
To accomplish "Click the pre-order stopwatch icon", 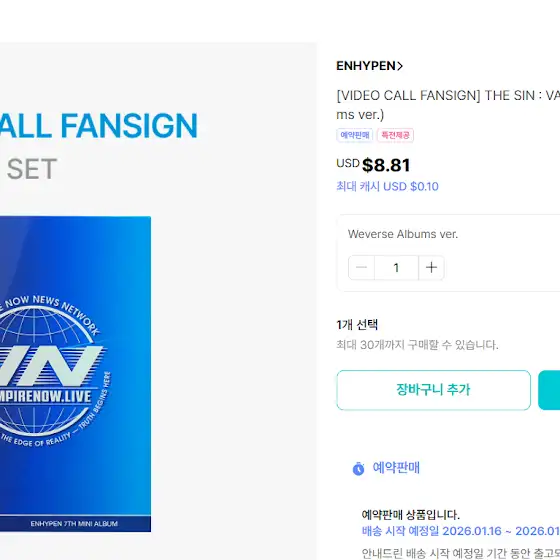I will tap(358, 469).
